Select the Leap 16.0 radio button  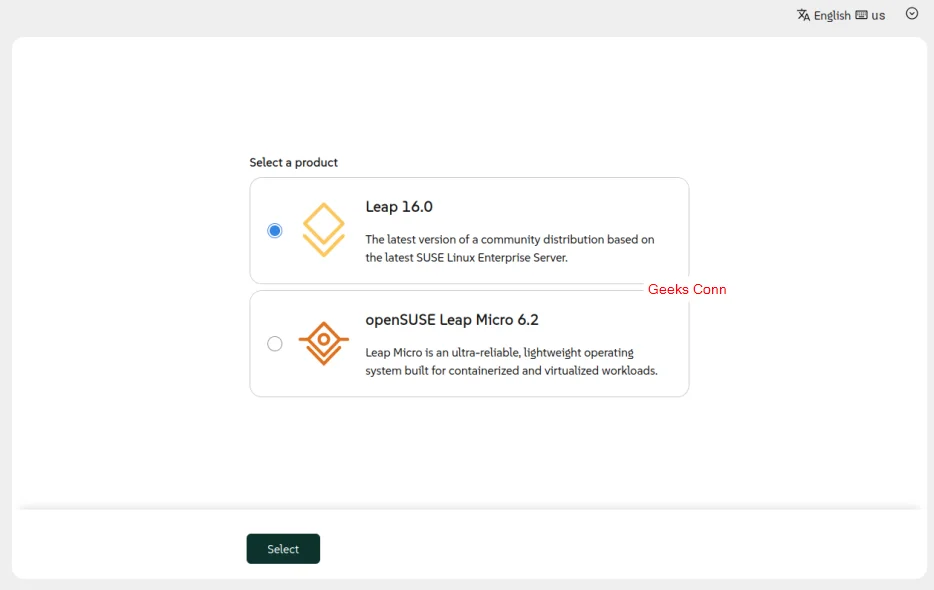(275, 231)
